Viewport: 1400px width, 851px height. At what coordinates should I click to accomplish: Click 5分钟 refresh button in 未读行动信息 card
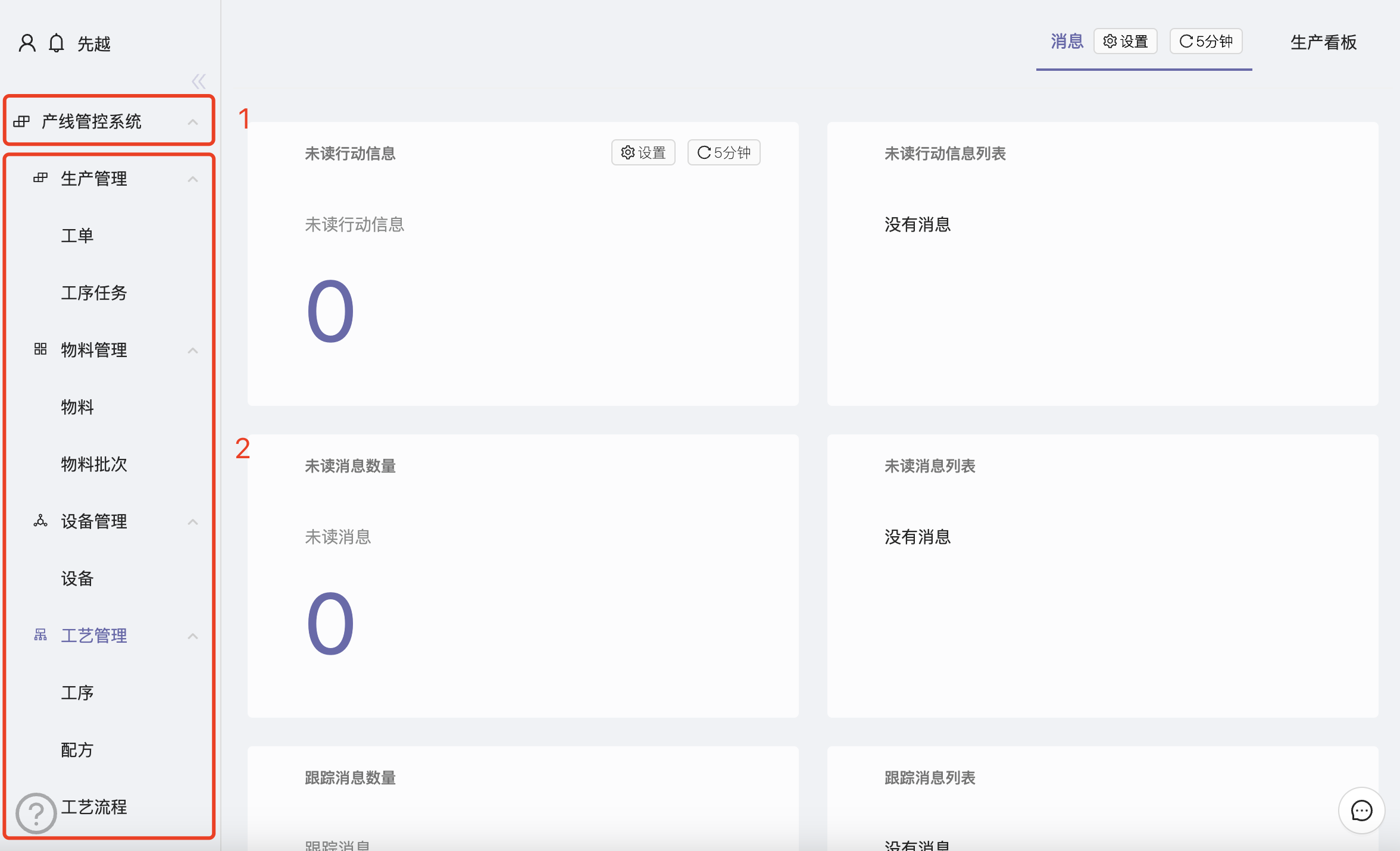point(724,153)
